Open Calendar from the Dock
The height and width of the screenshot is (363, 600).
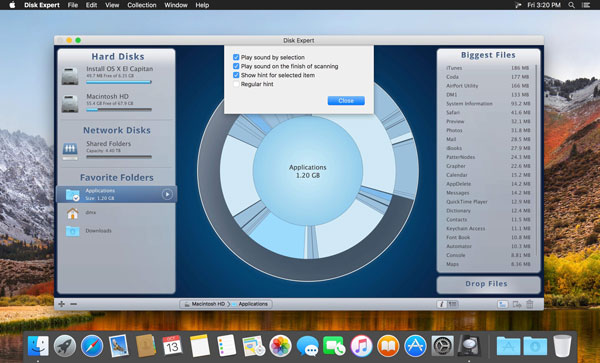click(173, 345)
